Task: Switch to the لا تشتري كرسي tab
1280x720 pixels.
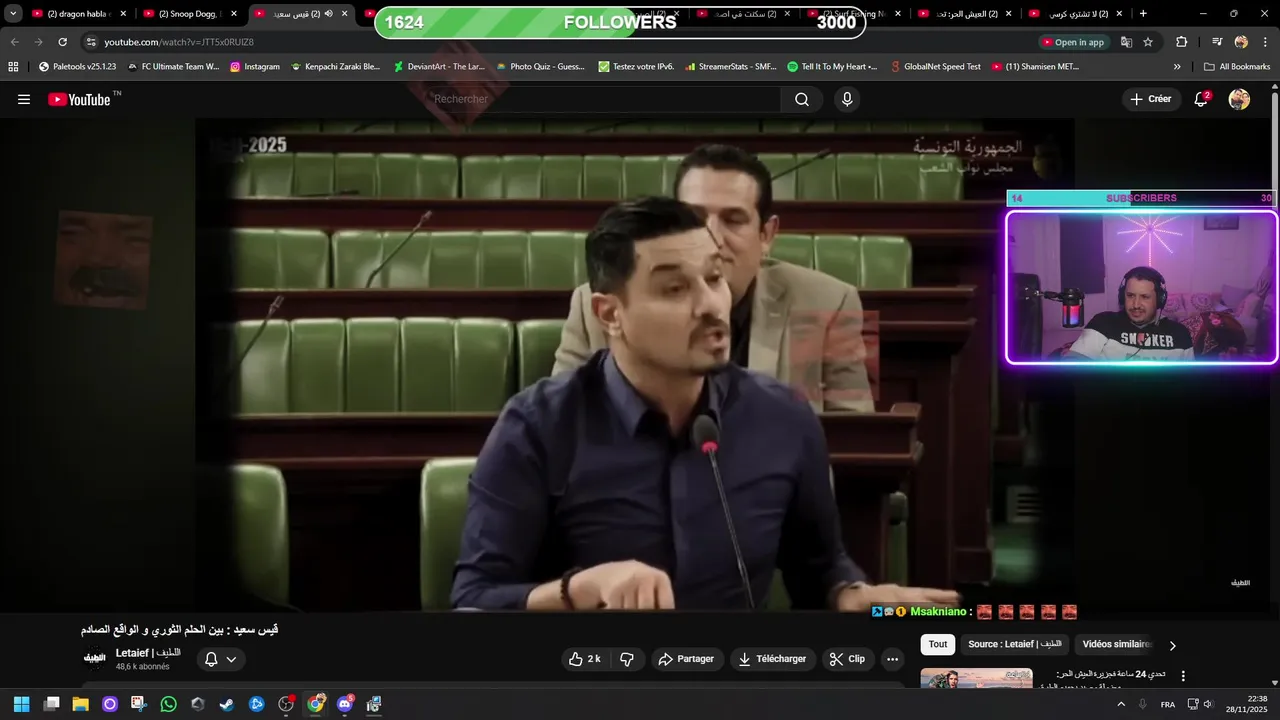Action: [x=1075, y=14]
